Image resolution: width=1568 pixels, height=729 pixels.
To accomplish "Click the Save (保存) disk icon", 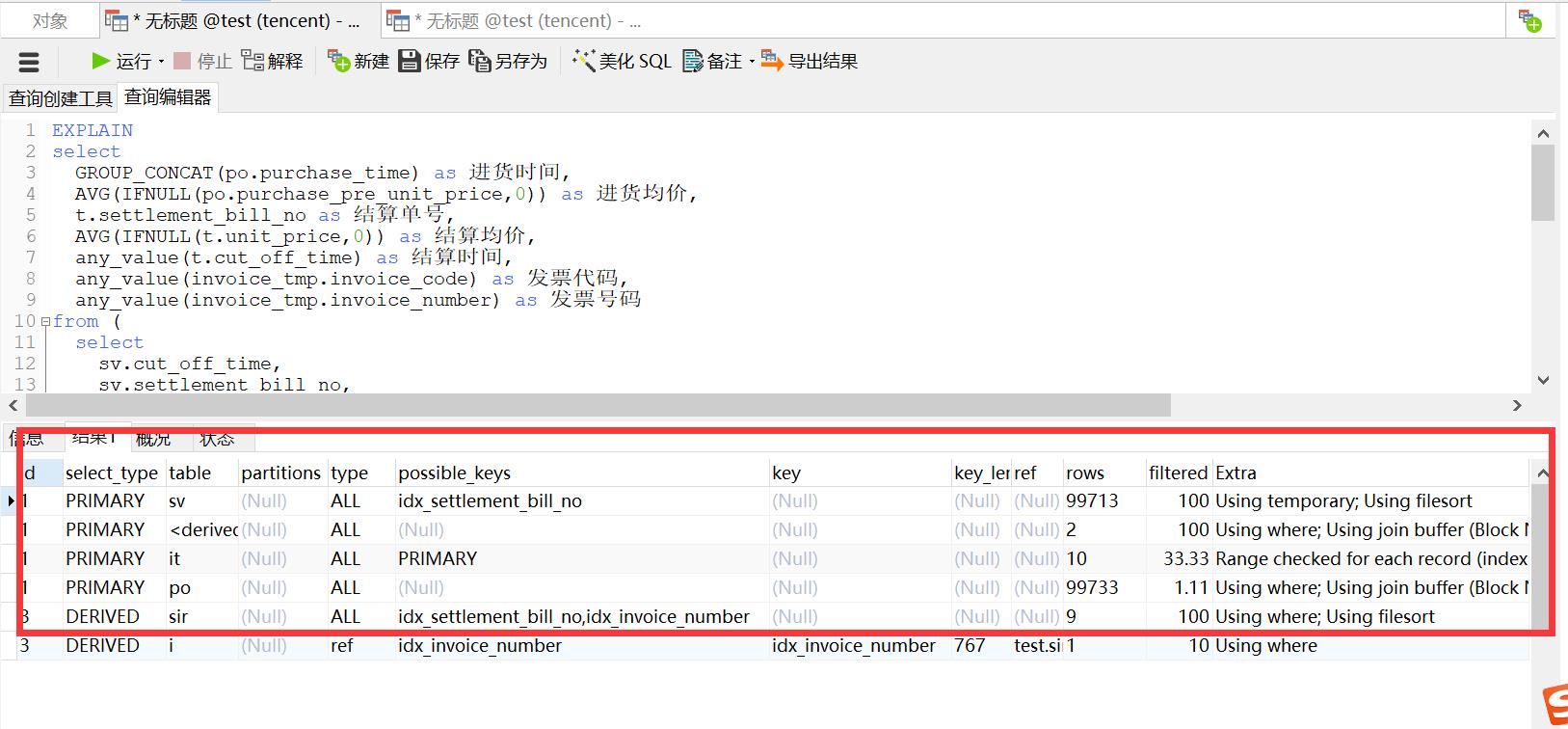I will pos(410,61).
